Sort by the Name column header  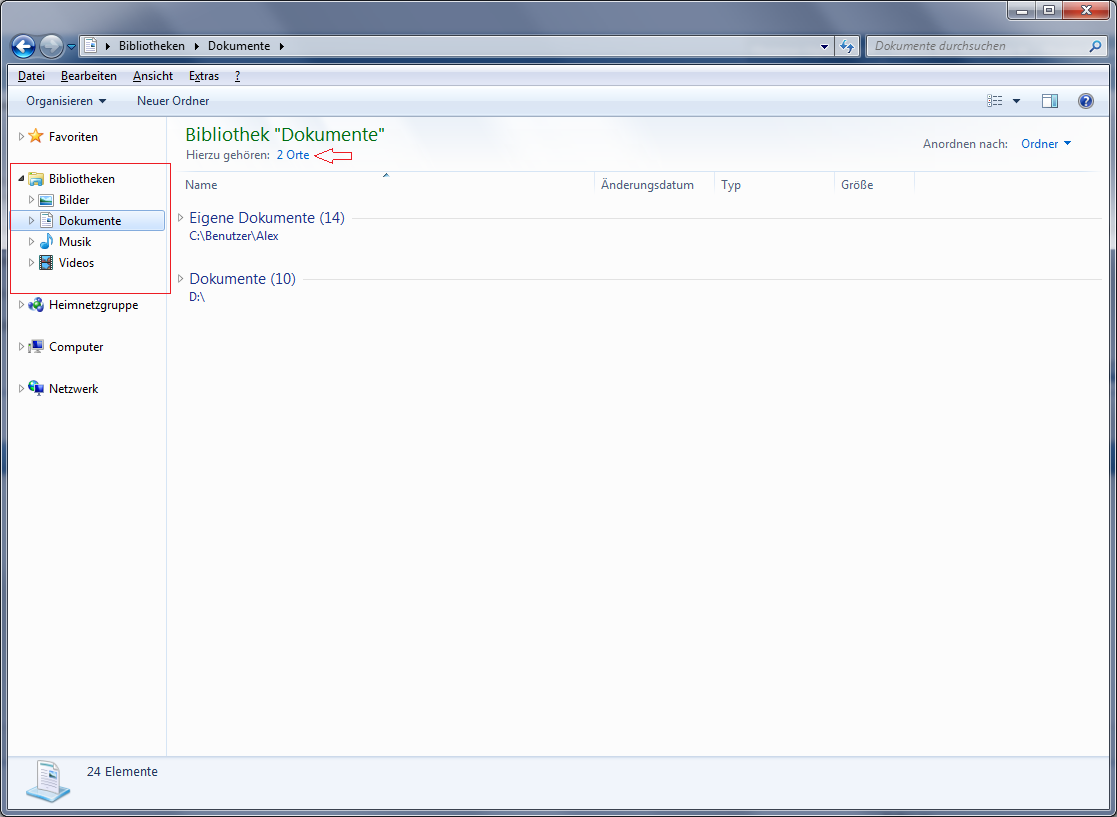tap(388, 184)
